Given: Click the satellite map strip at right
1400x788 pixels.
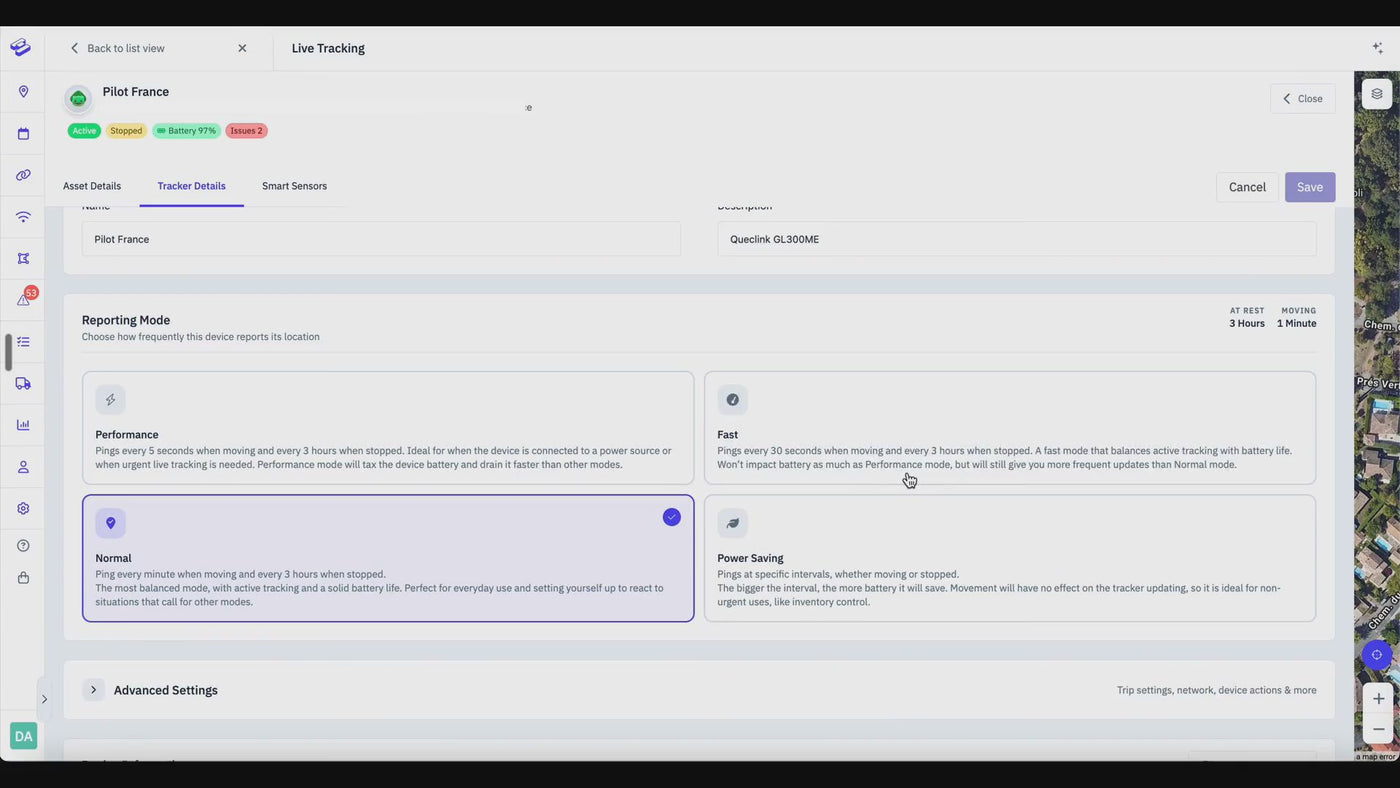Looking at the screenshot, I should (1377, 415).
